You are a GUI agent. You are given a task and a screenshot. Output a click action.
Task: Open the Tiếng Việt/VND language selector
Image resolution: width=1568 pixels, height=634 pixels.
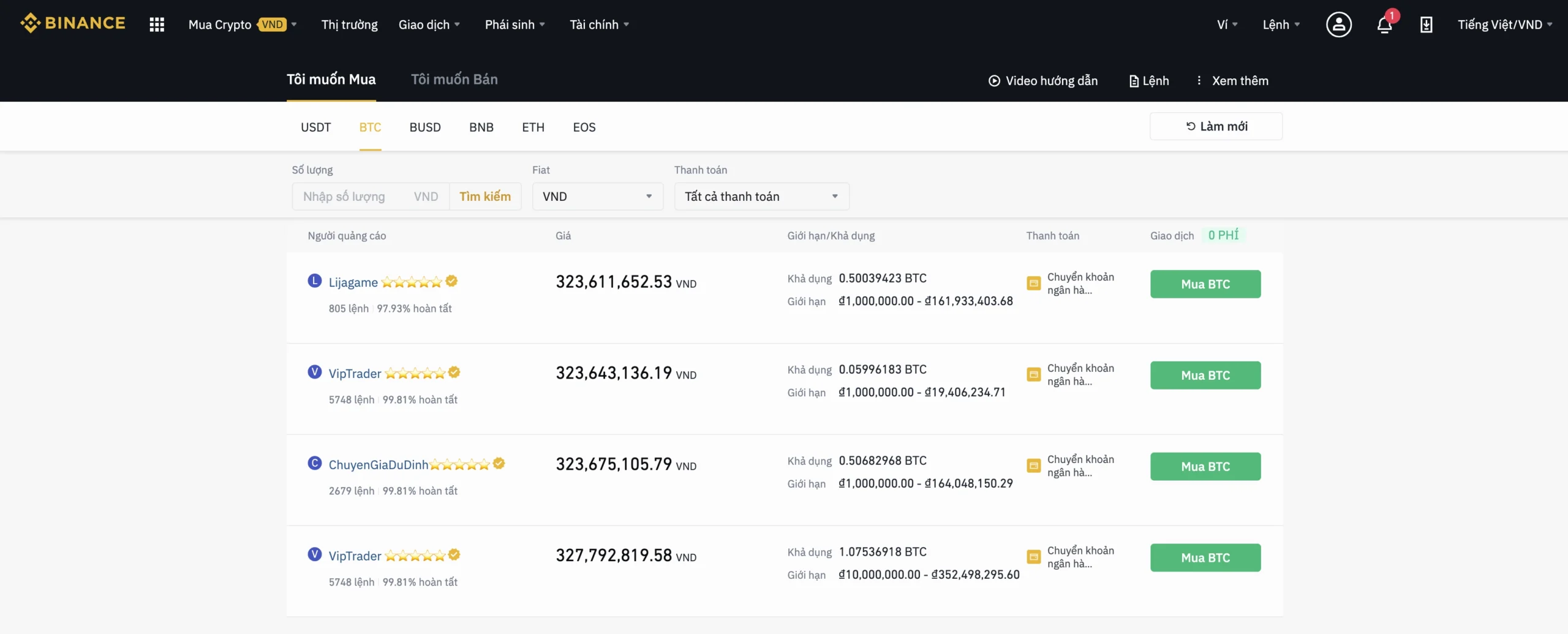[x=1505, y=25]
